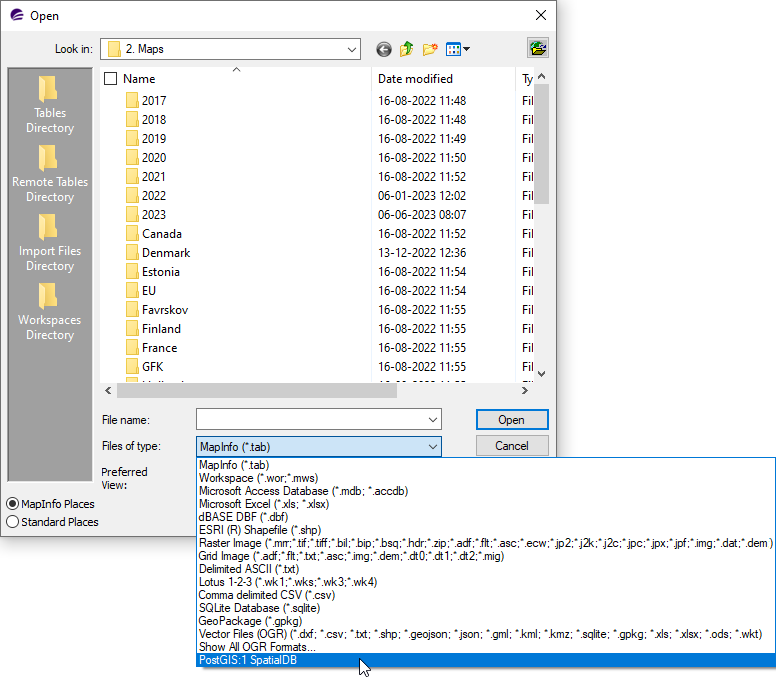Select the Favrskov folder icon
Viewport: 776px width, 680px height.
click(132, 310)
